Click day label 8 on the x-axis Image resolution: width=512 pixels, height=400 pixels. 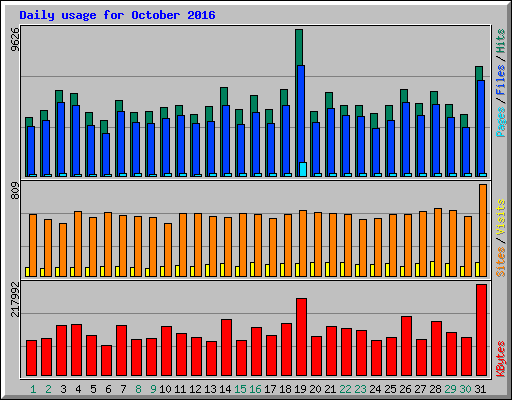[x=138, y=389]
